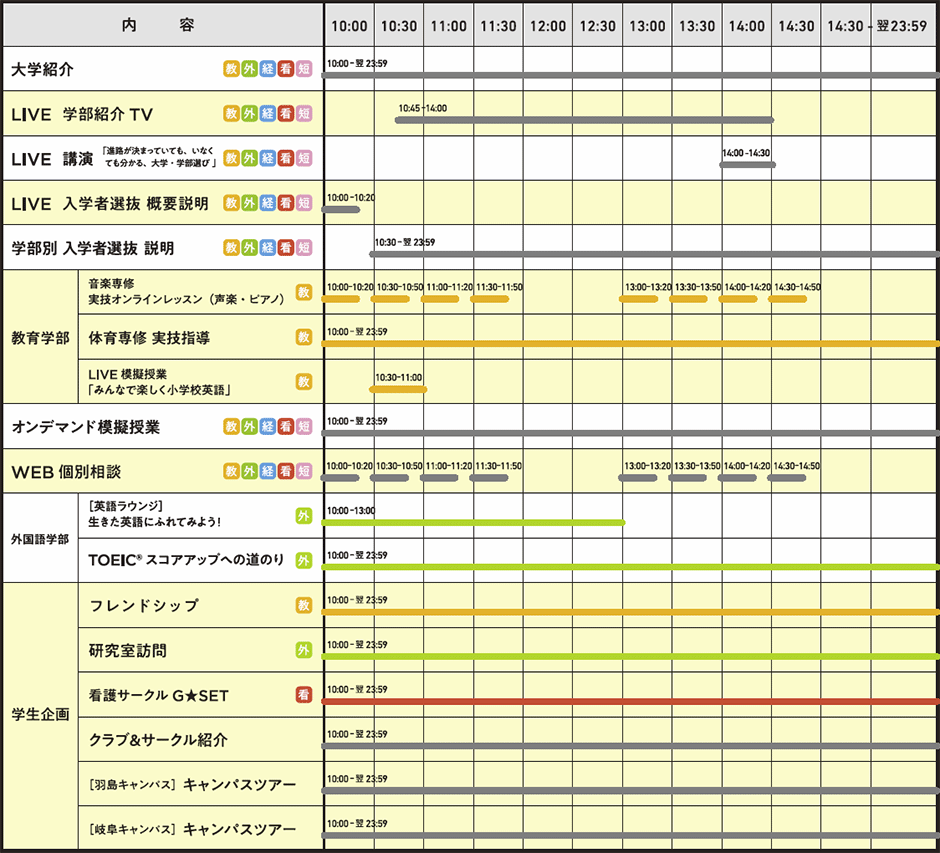Click the 14:30-14:50 gray bar in WEB 個別相談 row
The height and width of the screenshot is (853, 940).
[x=787, y=478]
